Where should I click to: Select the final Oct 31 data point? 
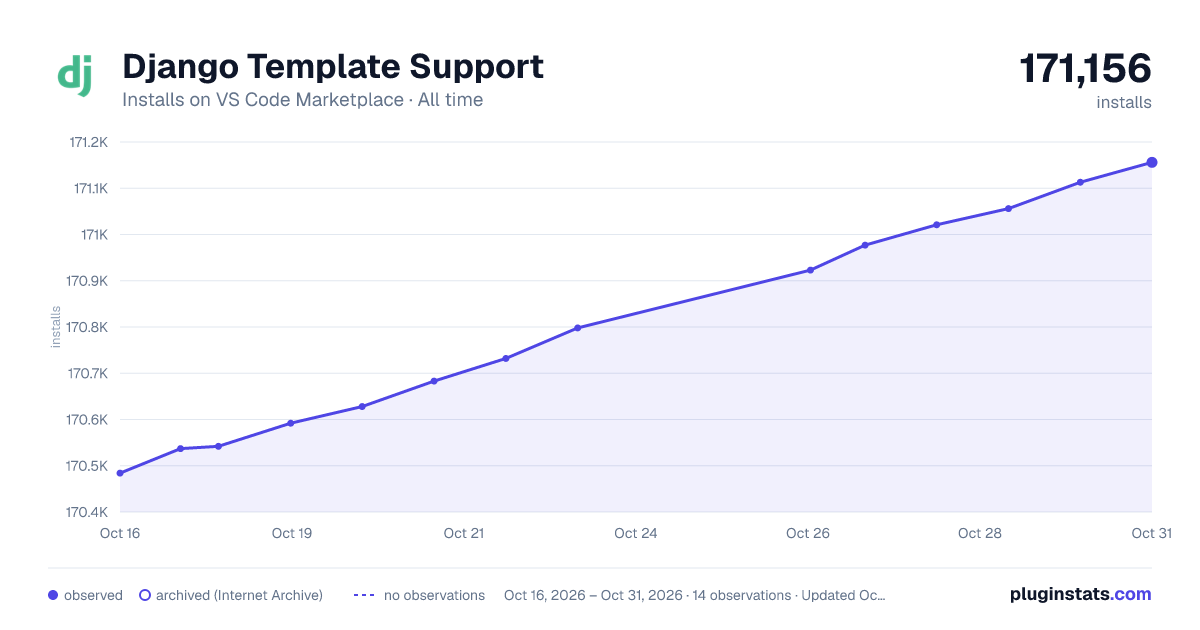click(x=1152, y=162)
